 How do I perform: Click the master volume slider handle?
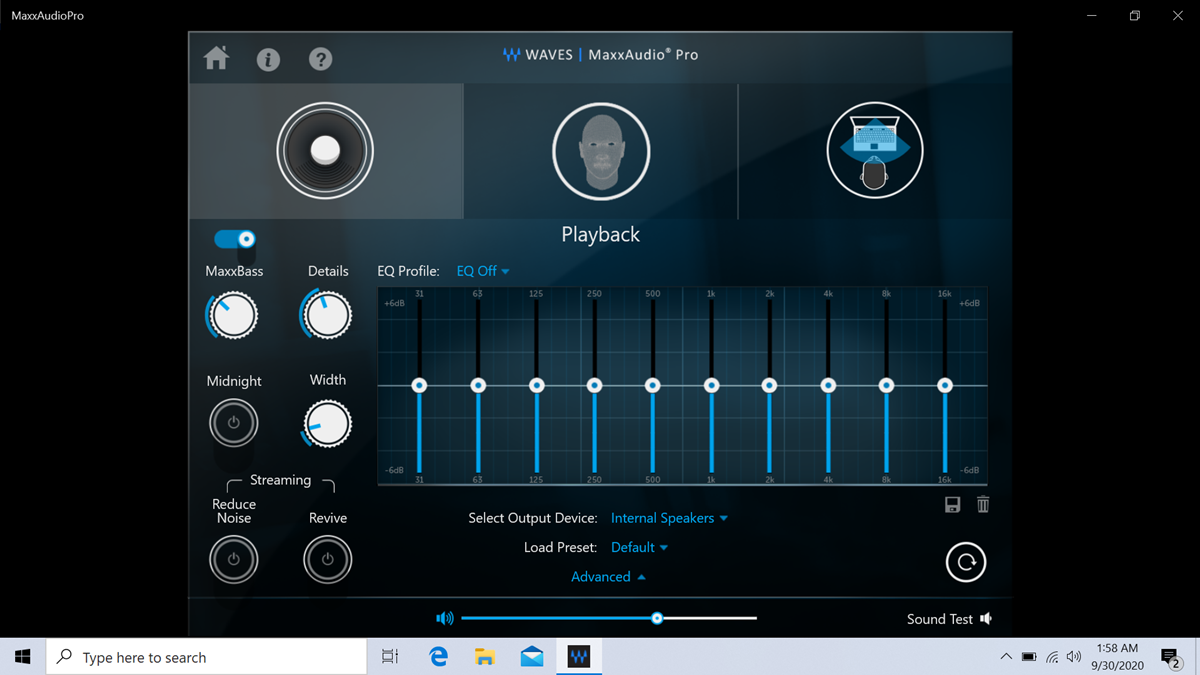pos(657,618)
